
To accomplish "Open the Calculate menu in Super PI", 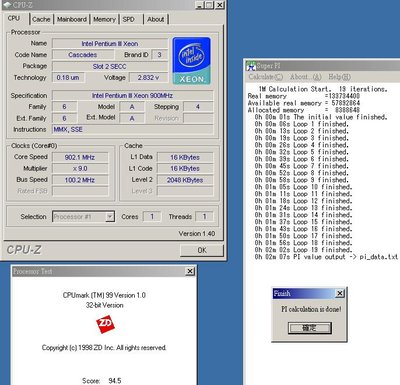I will pyautogui.click(x=266, y=77).
